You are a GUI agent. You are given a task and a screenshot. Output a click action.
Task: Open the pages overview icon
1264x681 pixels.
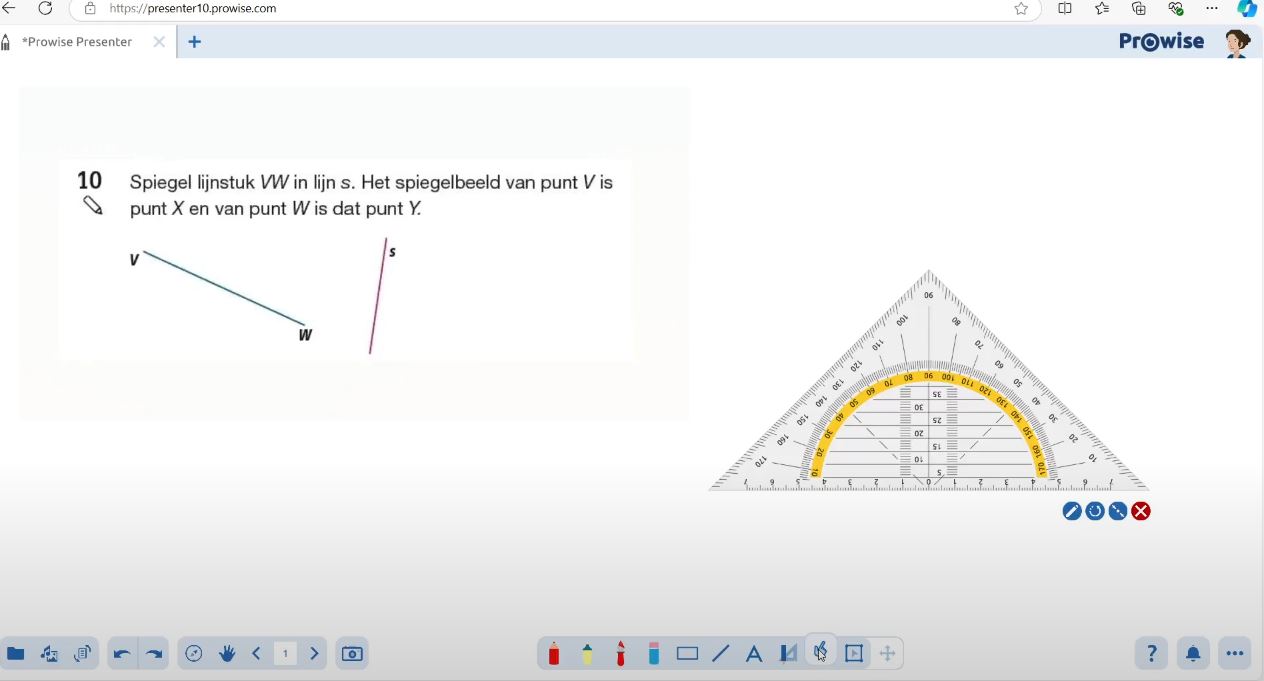point(82,654)
